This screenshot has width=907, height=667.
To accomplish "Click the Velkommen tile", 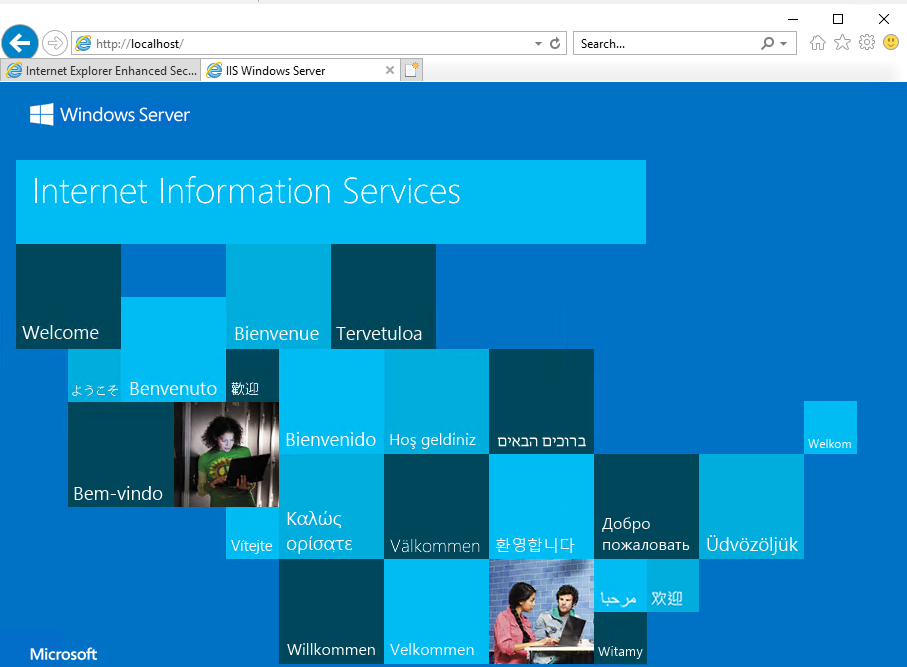I will pos(436,611).
